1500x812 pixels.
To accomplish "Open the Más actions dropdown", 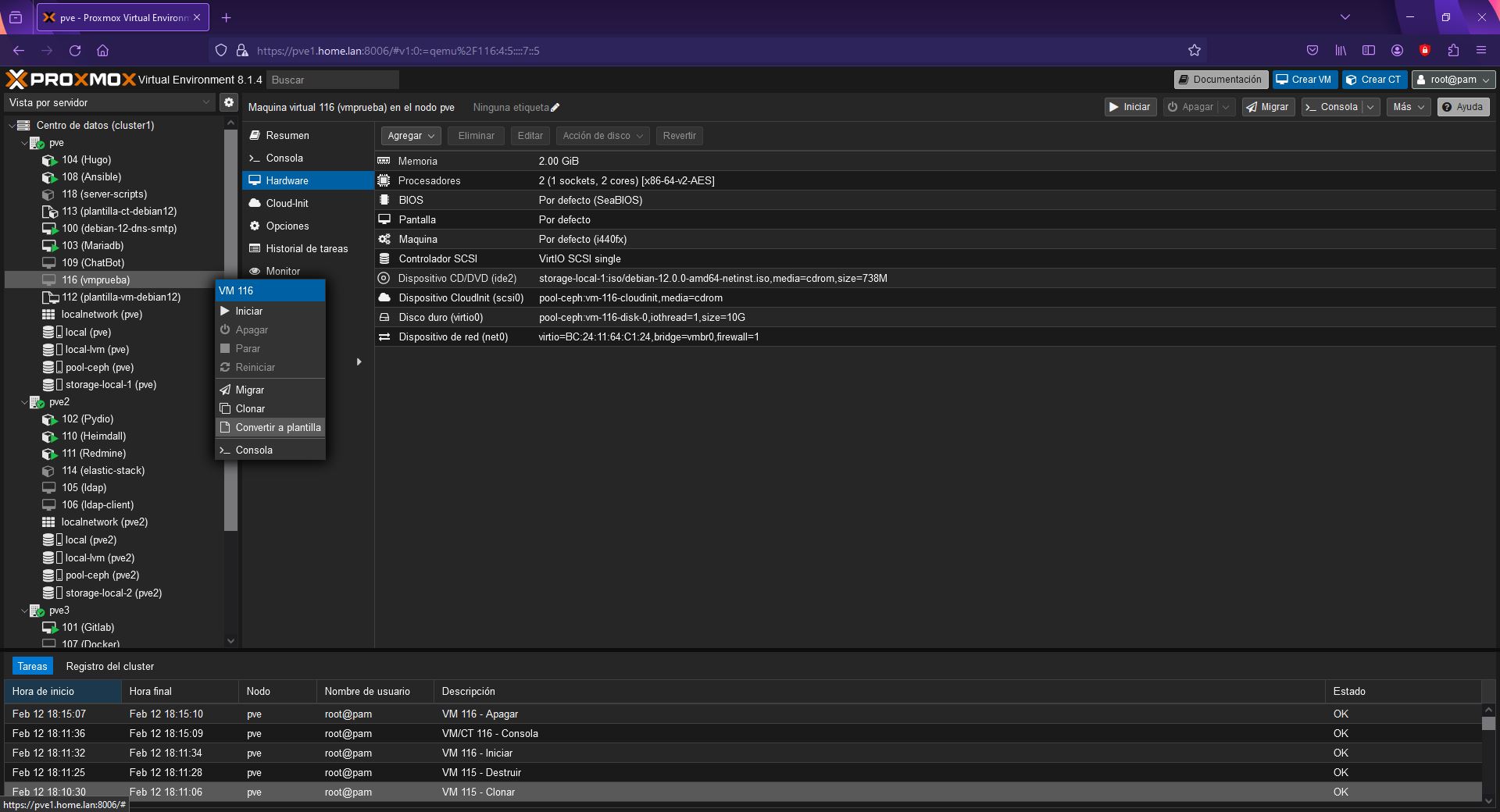I will 1409,107.
